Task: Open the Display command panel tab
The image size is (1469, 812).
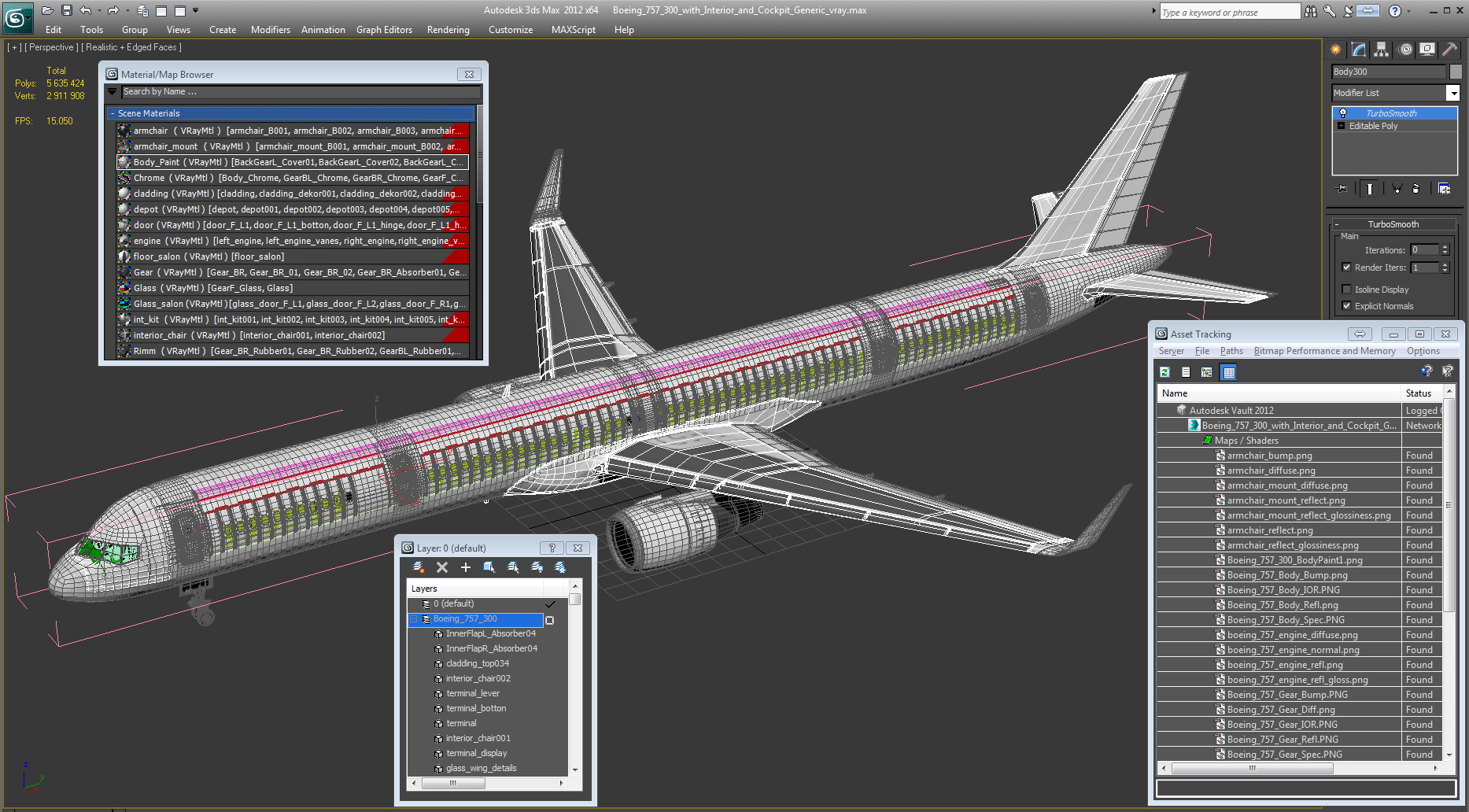Action: click(x=1427, y=50)
